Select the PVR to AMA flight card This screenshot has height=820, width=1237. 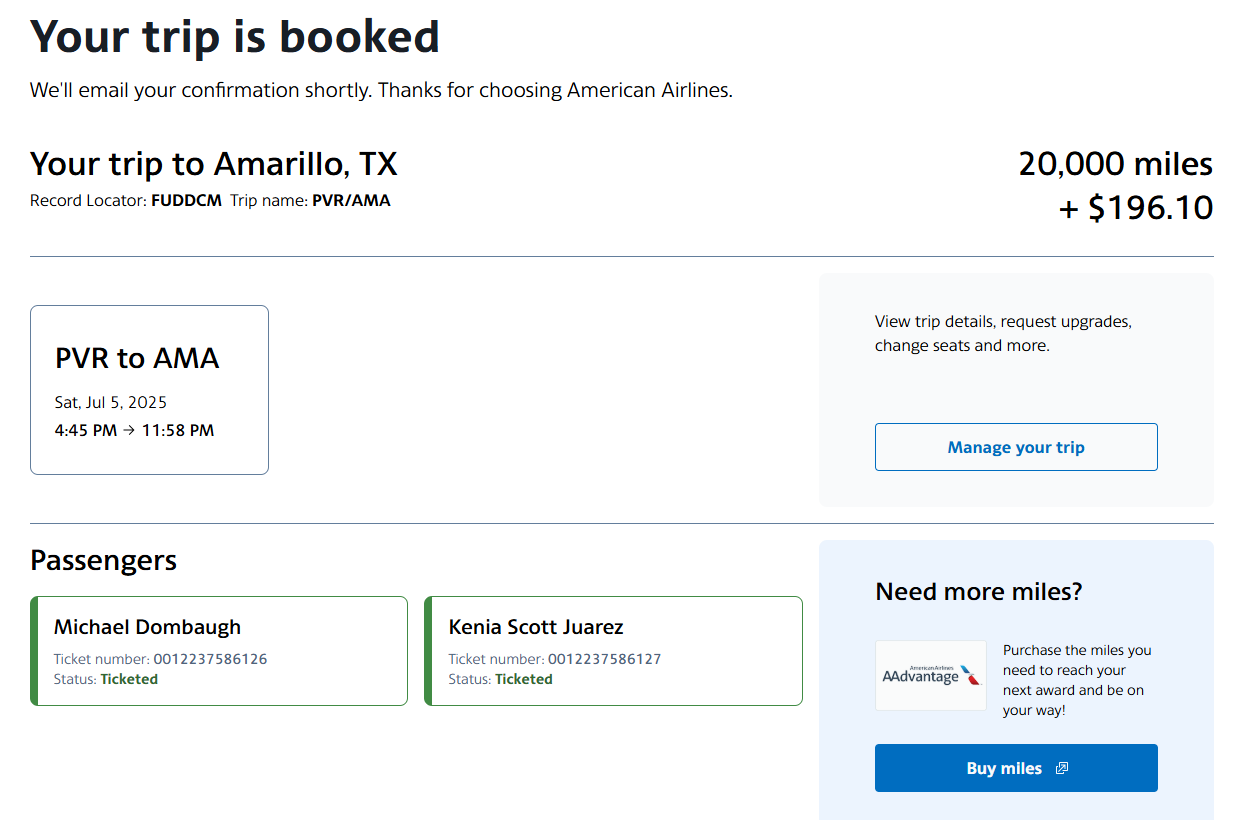point(149,389)
